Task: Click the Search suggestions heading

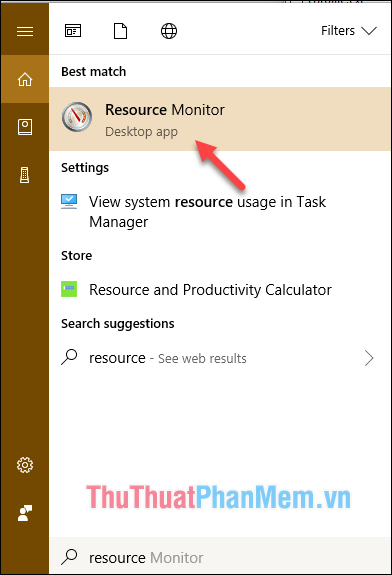Action: (117, 324)
